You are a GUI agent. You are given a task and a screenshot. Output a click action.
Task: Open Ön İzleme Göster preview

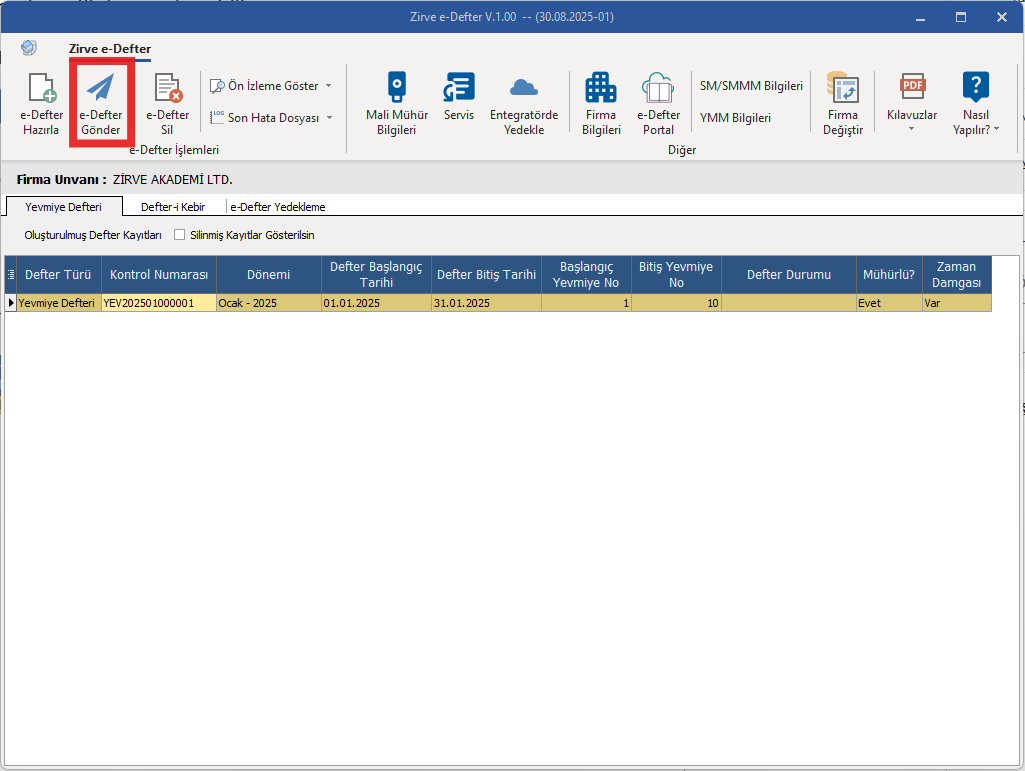[x=264, y=86]
